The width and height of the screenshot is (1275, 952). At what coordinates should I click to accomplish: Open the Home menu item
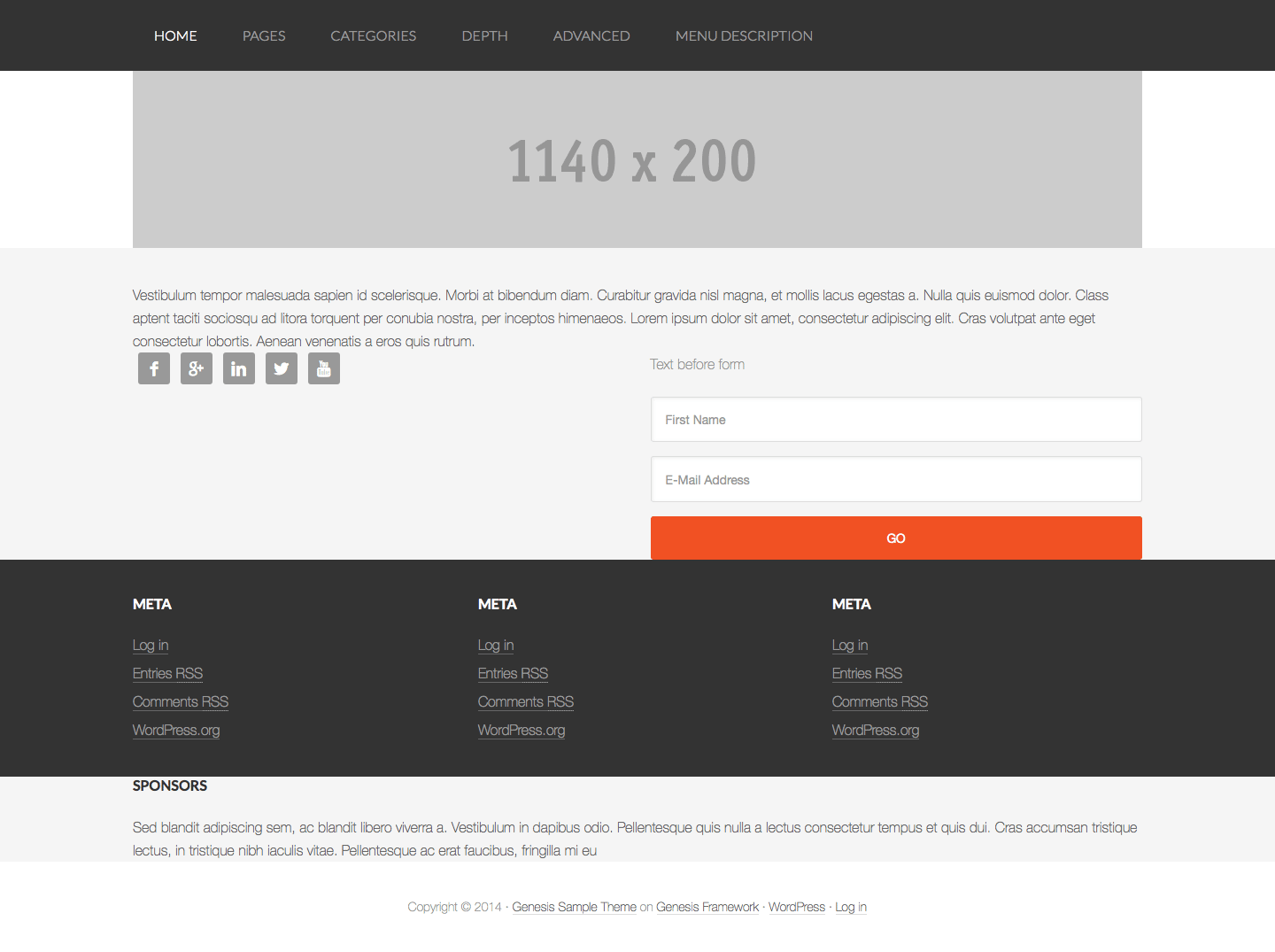(x=175, y=35)
